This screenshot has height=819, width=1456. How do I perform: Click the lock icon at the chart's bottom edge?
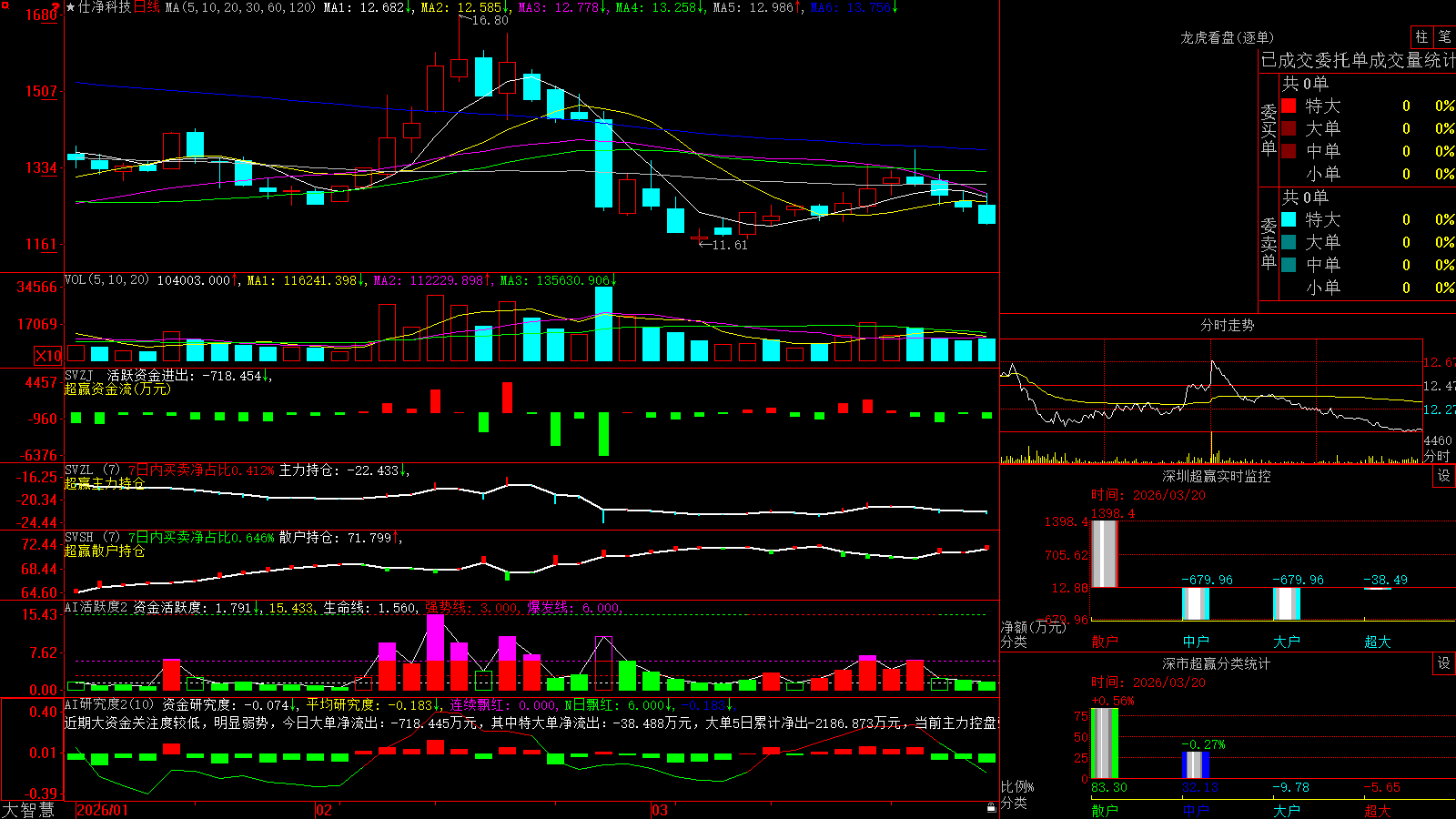991,808
